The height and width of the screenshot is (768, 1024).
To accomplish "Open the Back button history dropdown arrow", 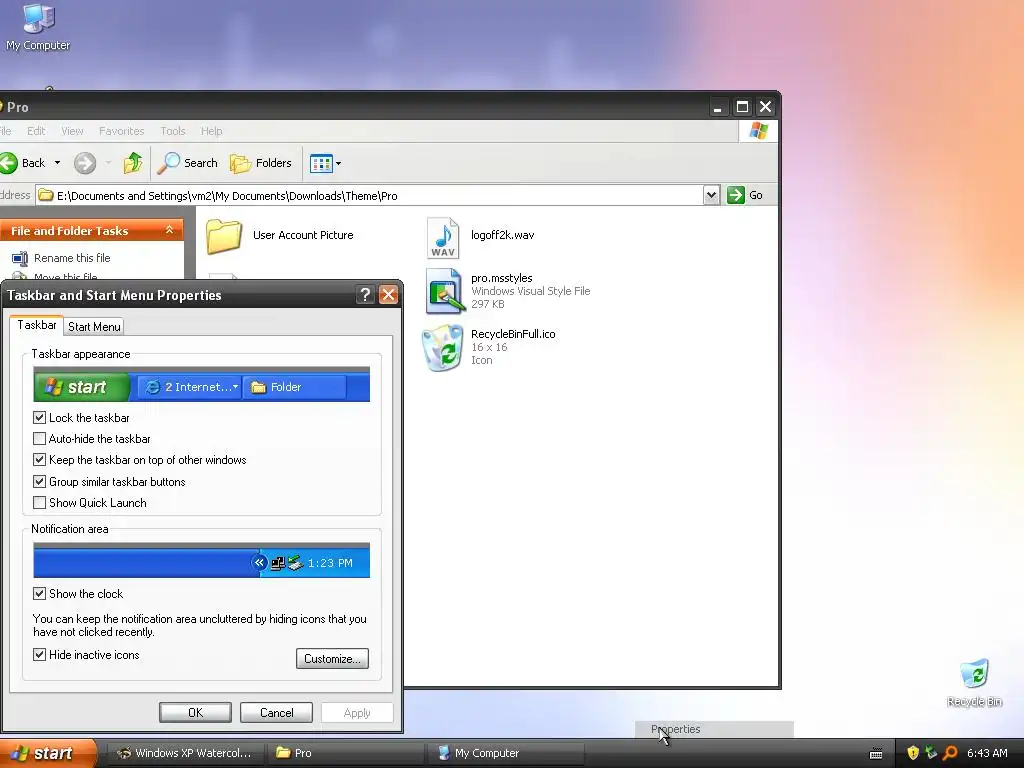I will (x=57, y=163).
